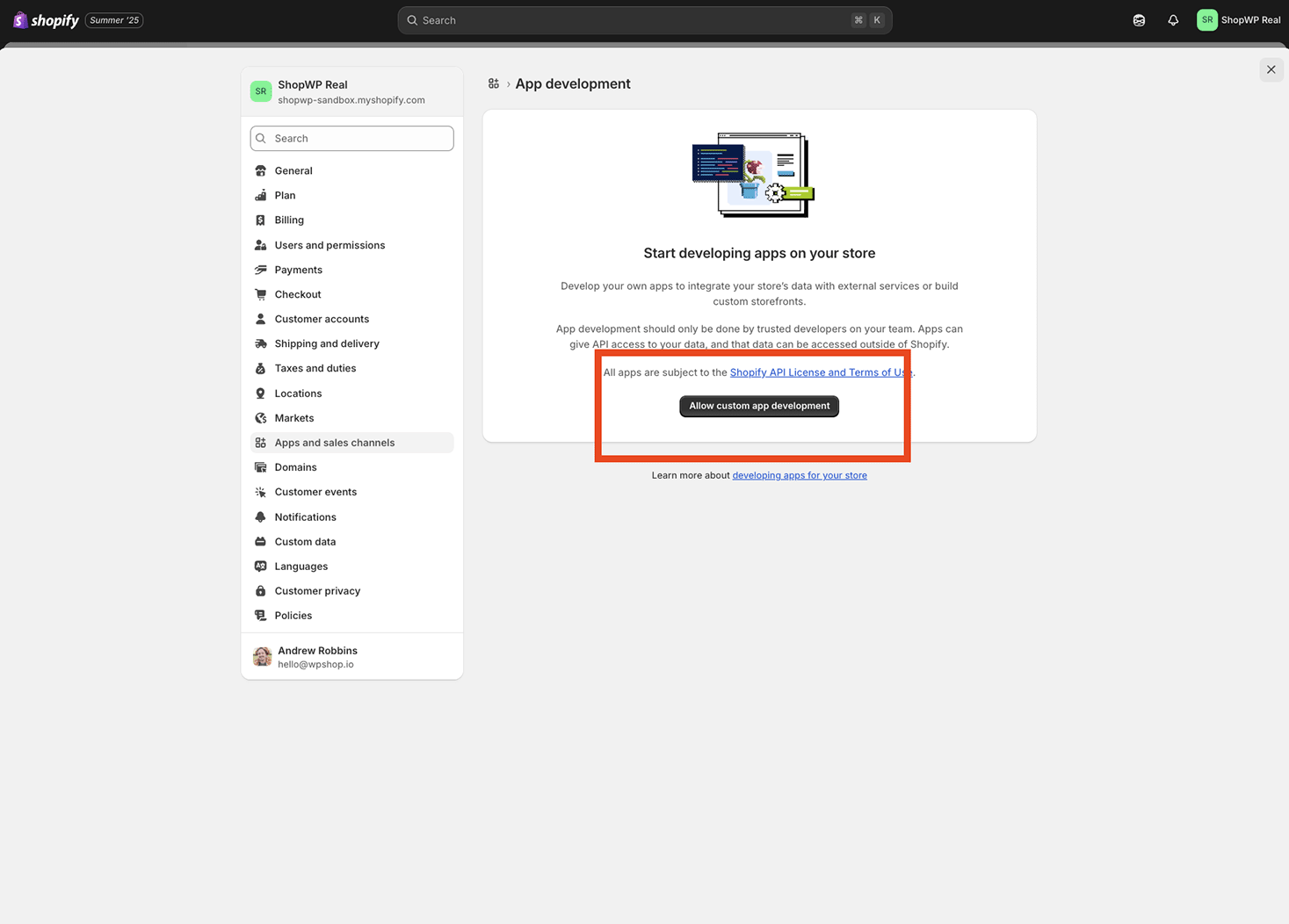Select Custom data
Screen dimensions: 1289x924
[x=351, y=542]
